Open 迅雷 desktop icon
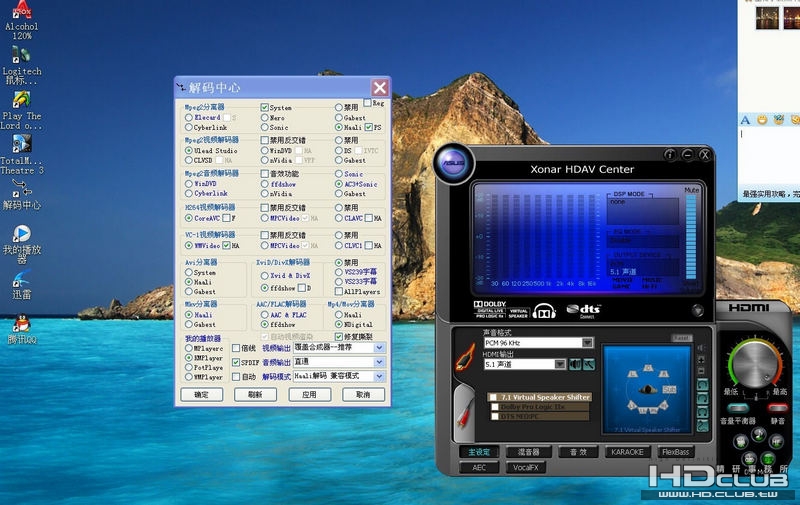The image size is (800, 505). 21,285
